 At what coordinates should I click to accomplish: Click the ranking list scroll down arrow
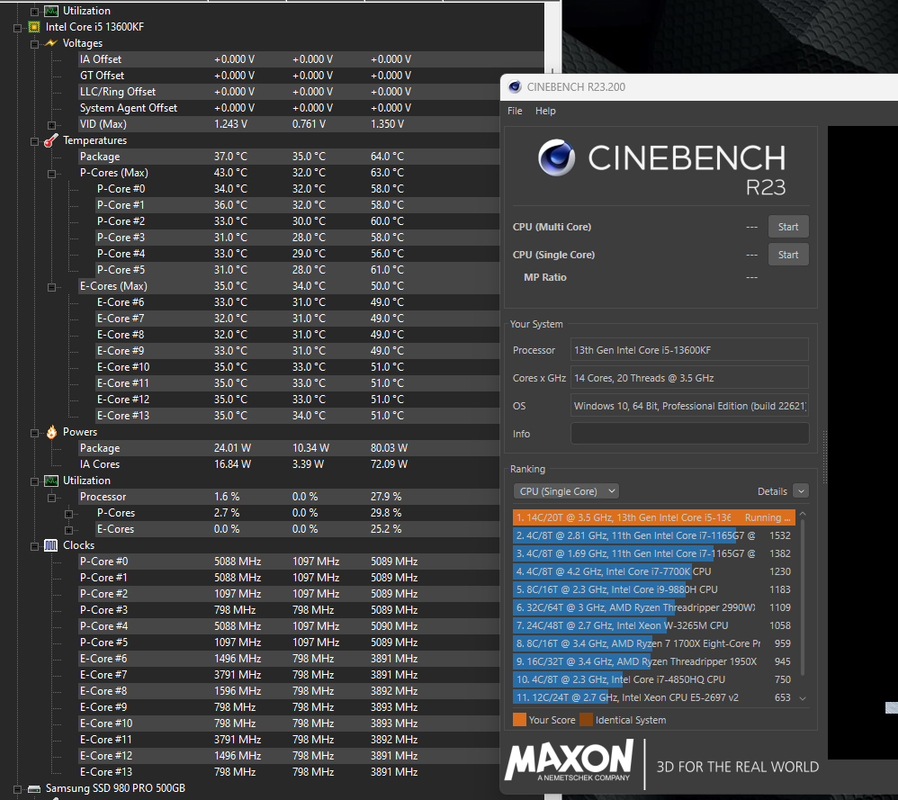click(x=802, y=698)
